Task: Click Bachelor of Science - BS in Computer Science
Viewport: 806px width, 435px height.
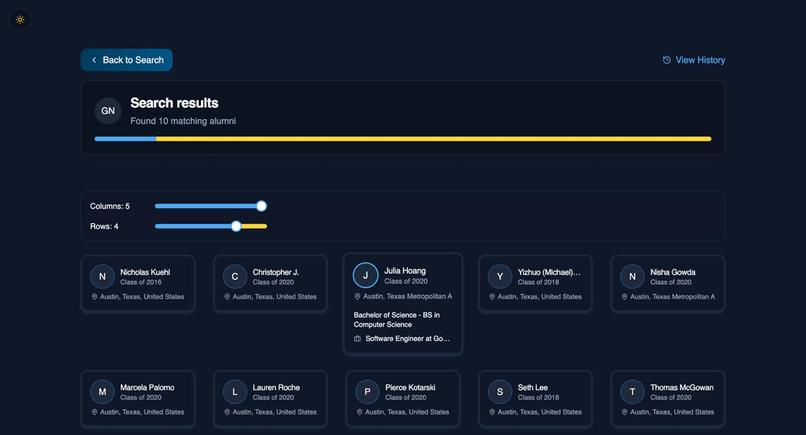Action: point(397,319)
